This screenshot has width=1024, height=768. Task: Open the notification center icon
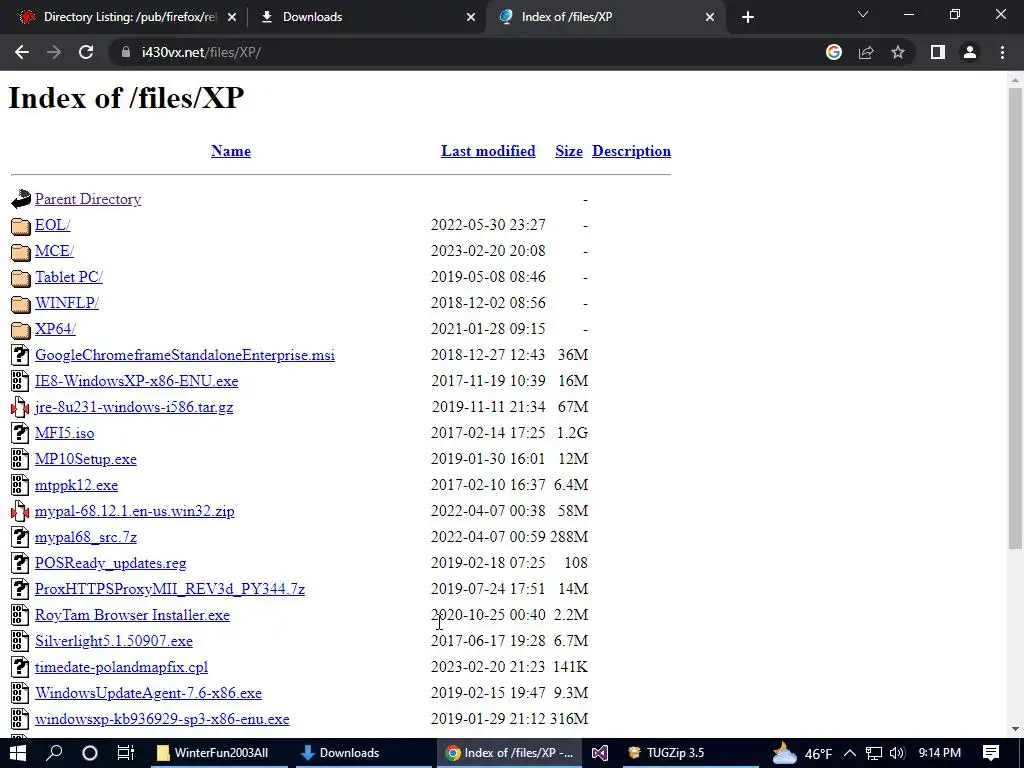point(991,753)
